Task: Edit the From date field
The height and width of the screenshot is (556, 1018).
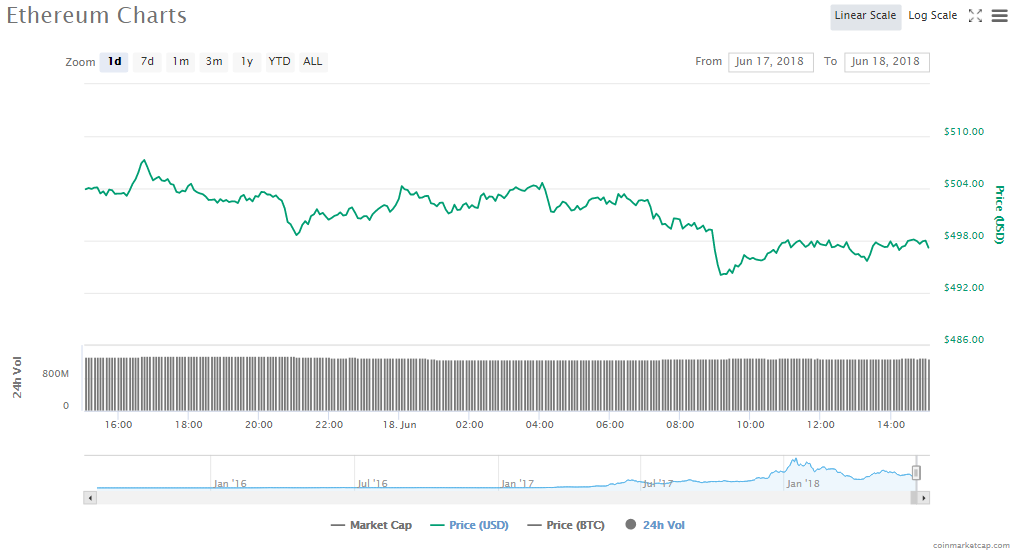Action: 770,62
